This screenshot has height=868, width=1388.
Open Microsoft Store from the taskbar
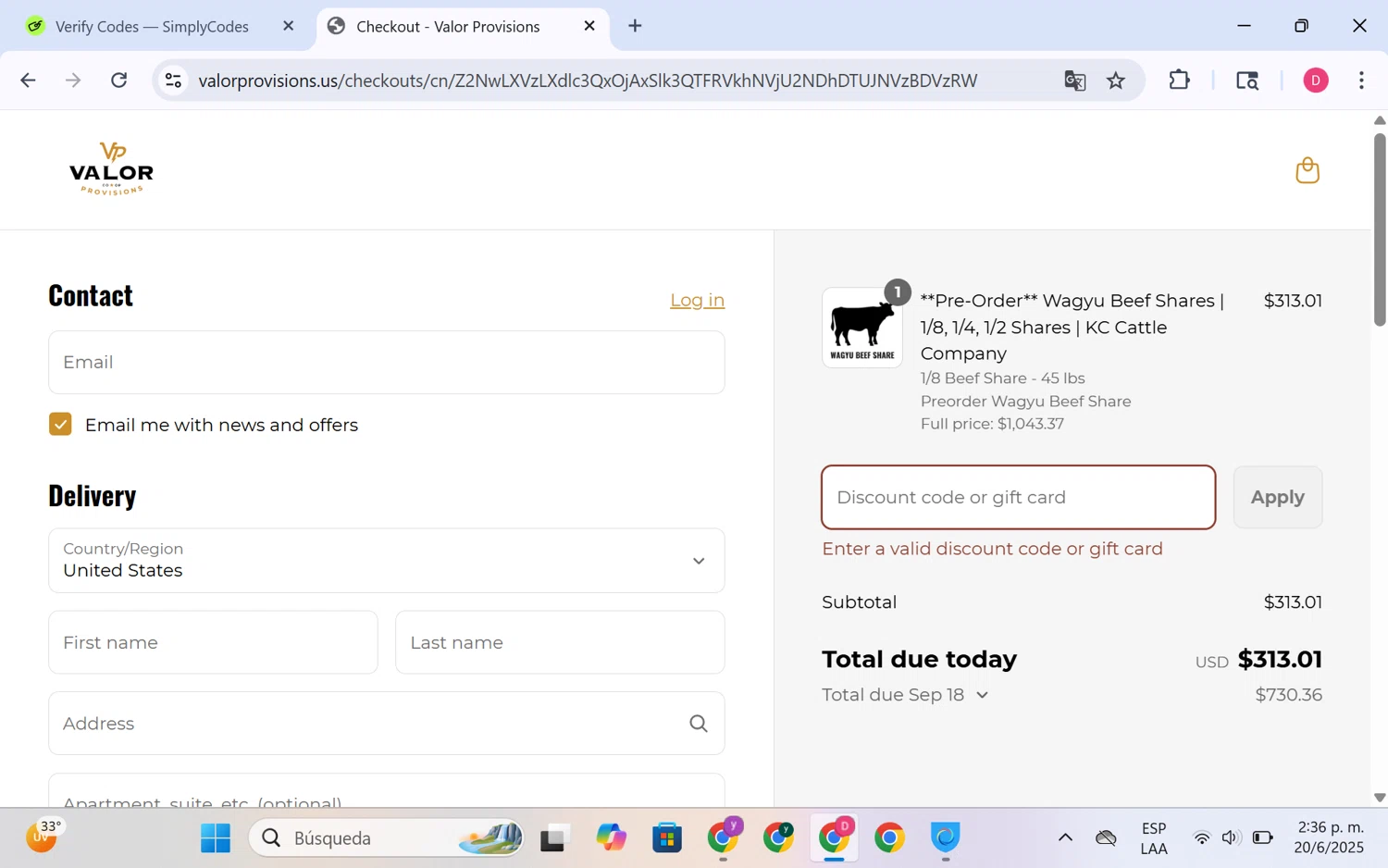(667, 838)
